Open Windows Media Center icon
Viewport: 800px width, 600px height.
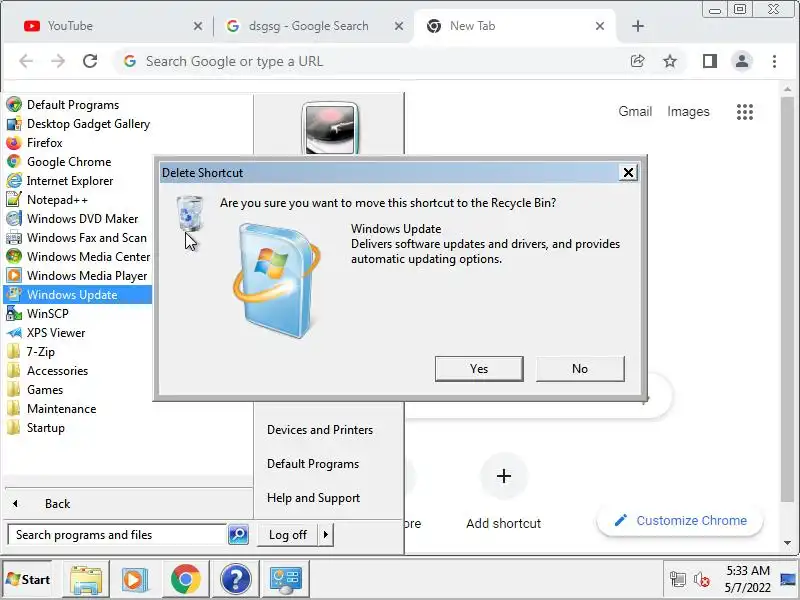[14, 257]
